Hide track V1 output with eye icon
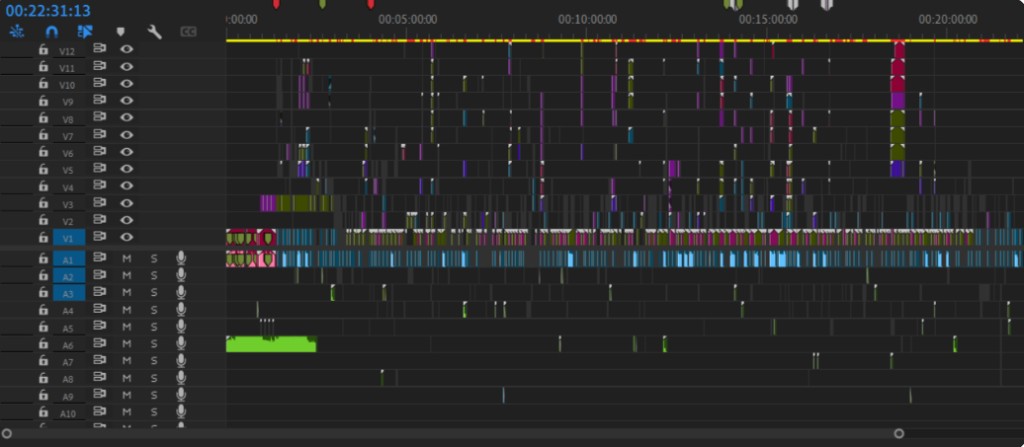Viewport: 1024px width, 447px height. [126, 237]
